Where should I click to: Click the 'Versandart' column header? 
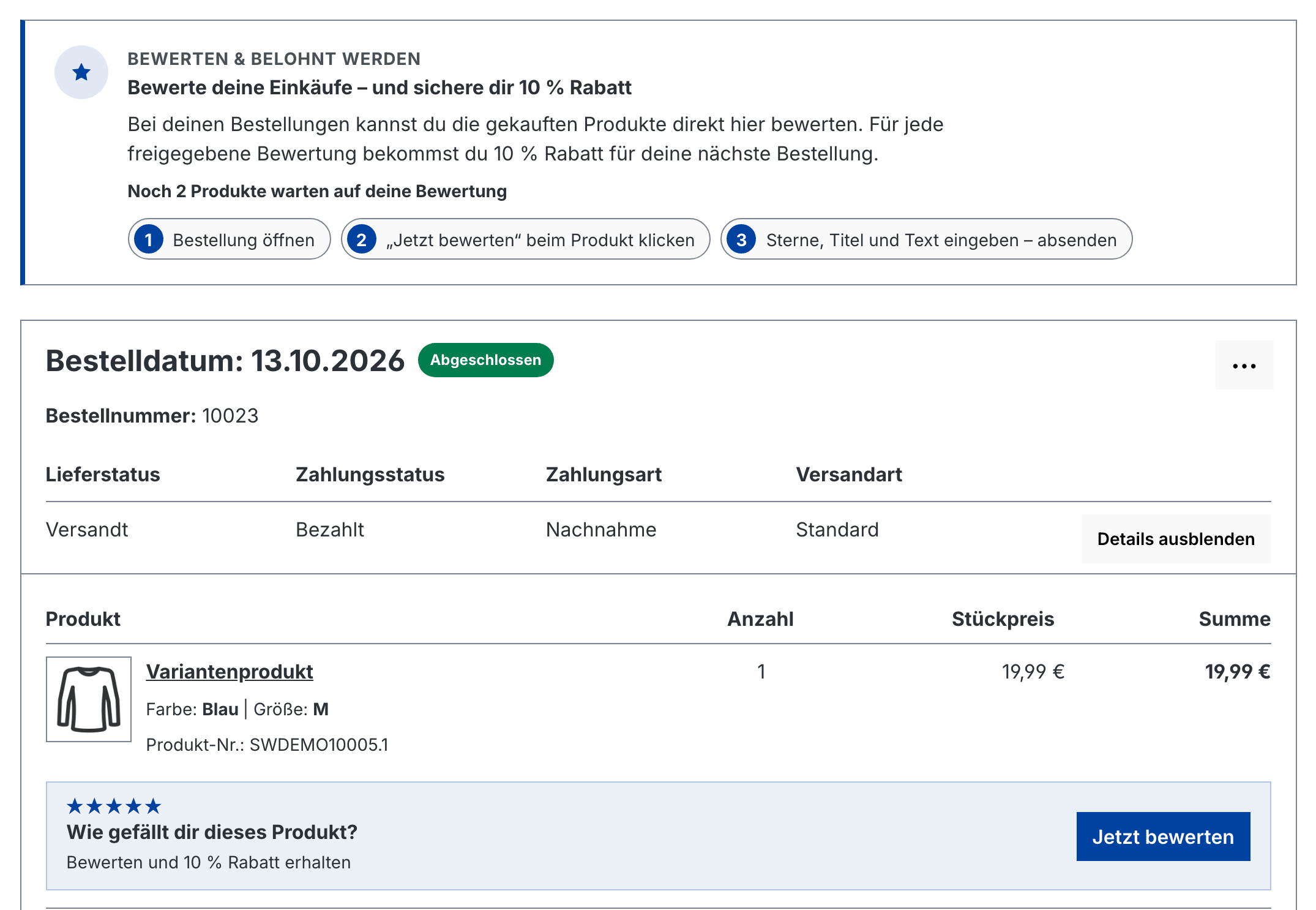click(849, 475)
